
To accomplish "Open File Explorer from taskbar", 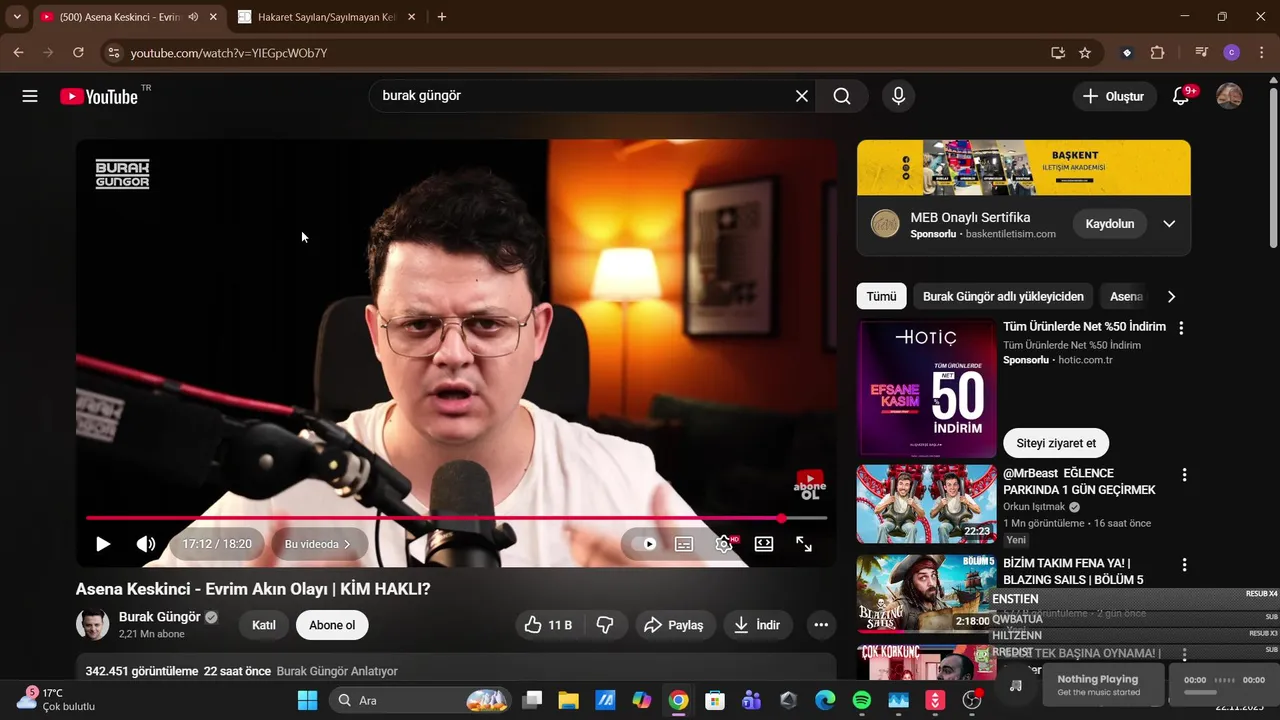I will (x=568, y=700).
